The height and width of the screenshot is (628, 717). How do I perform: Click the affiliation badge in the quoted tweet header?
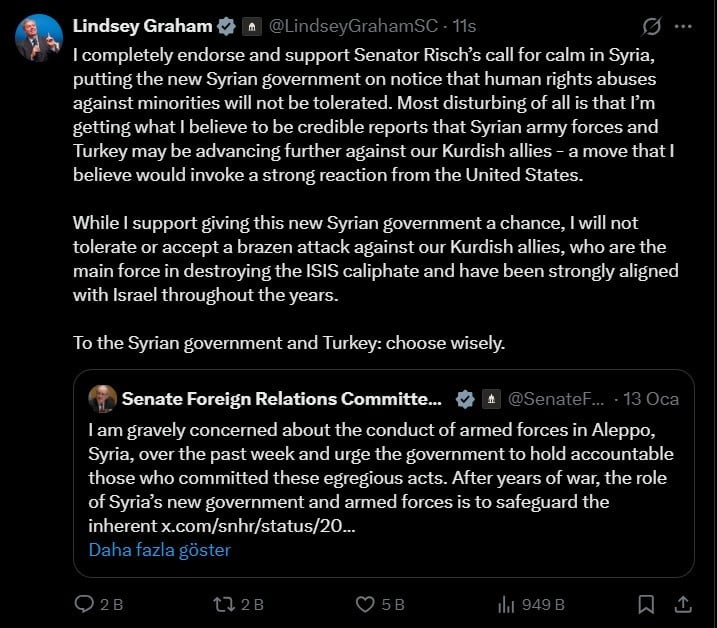[491, 399]
